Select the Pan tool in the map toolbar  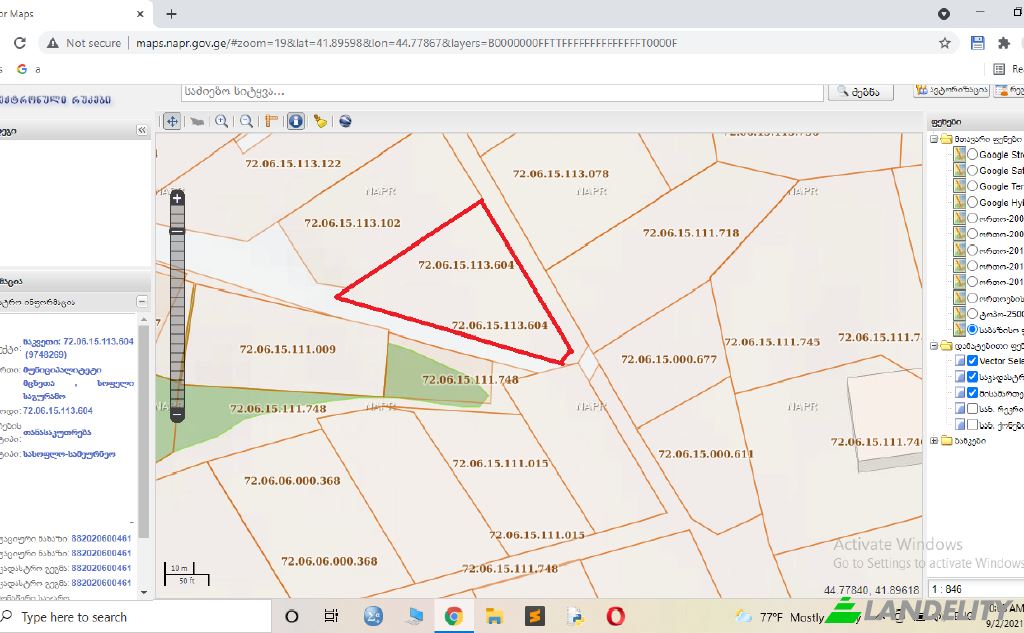(x=171, y=121)
